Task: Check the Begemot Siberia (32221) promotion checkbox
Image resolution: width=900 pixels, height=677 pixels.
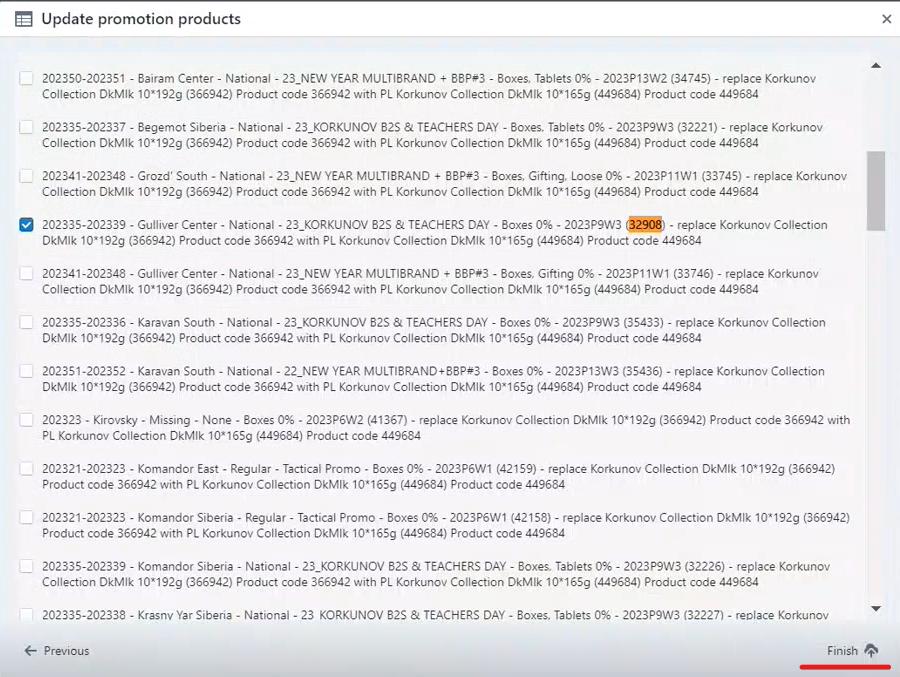Action: pyautogui.click(x=26, y=127)
